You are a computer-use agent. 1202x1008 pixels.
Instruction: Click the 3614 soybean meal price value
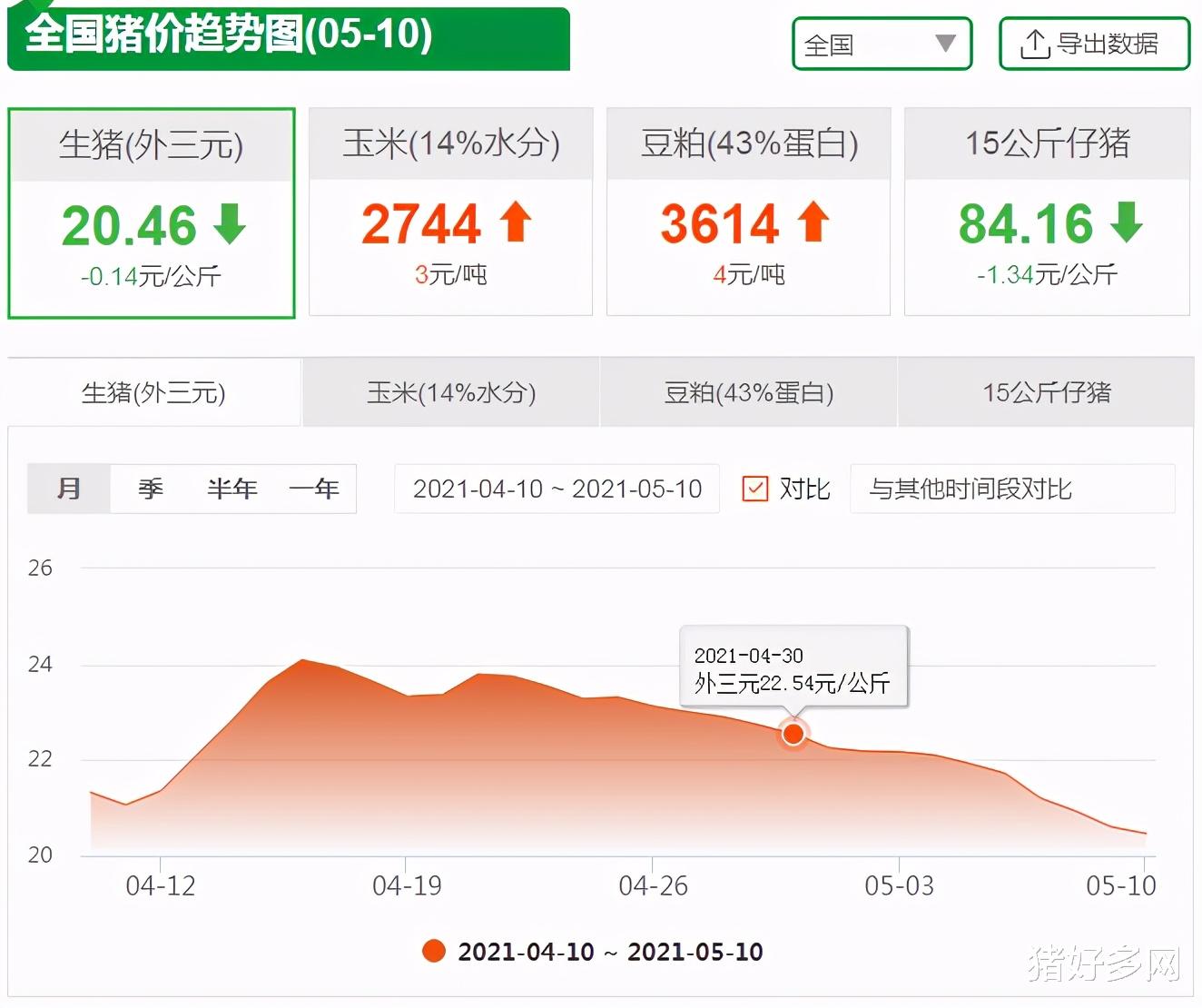point(720,223)
